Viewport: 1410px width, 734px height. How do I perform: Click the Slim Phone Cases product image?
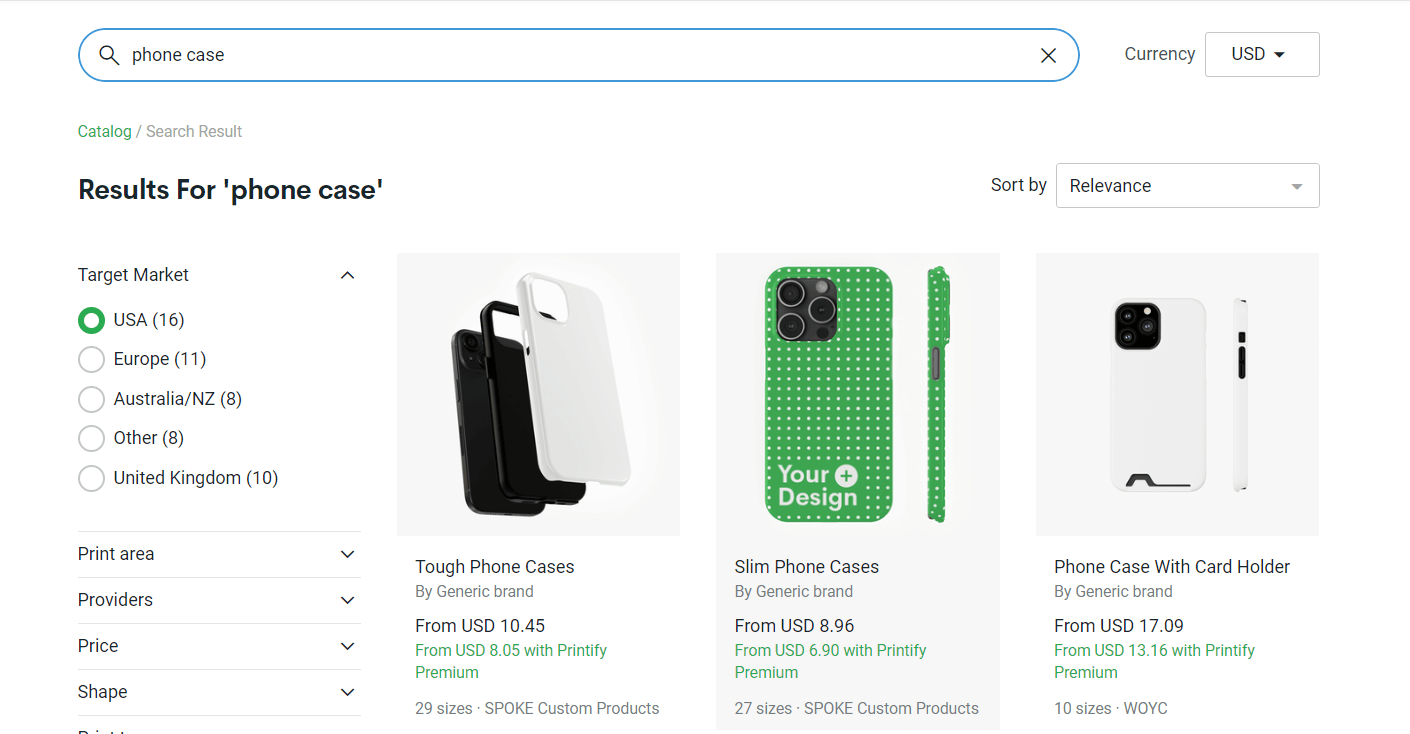click(857, 393)
